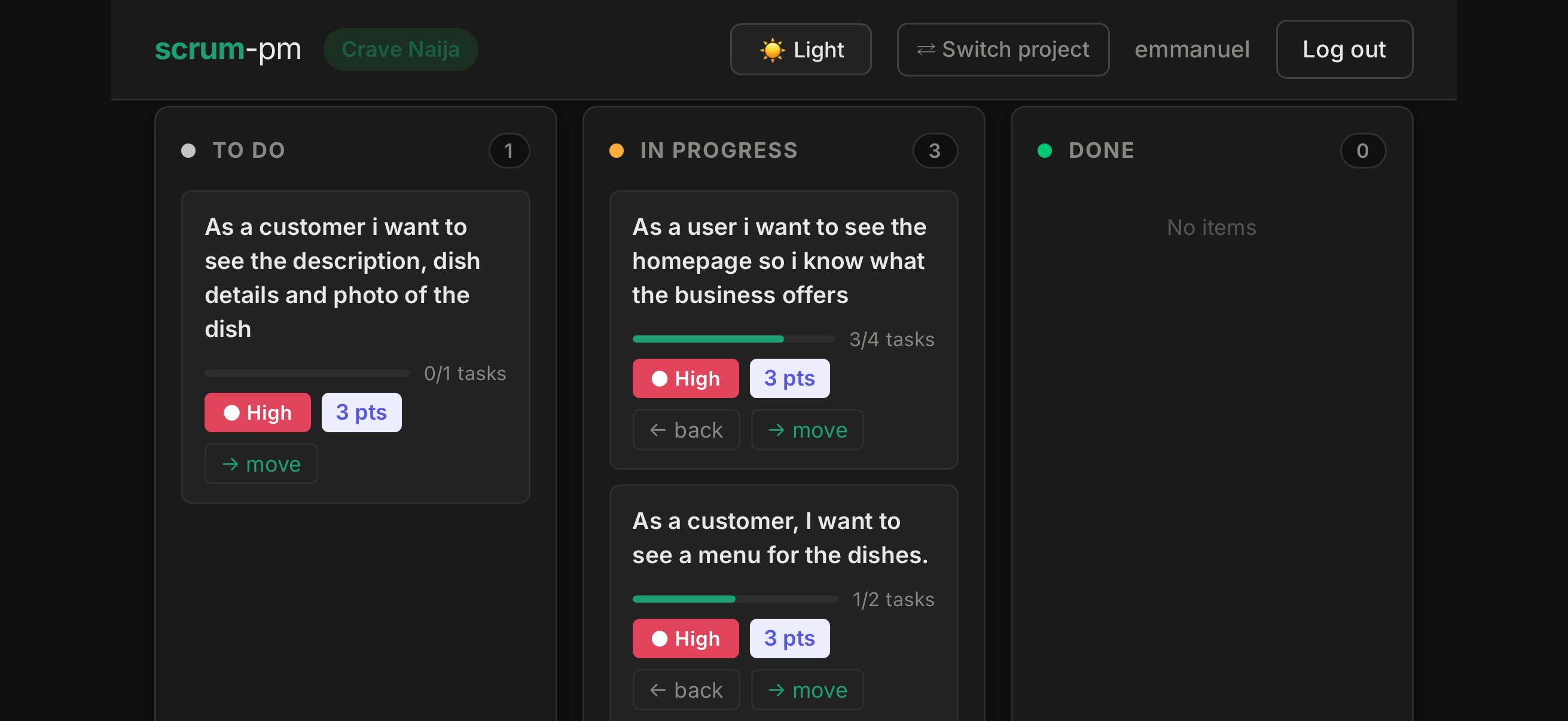Click the High priority badge on homepage card
This screenshot has width=1568, height=721.
tap(685, 378)
